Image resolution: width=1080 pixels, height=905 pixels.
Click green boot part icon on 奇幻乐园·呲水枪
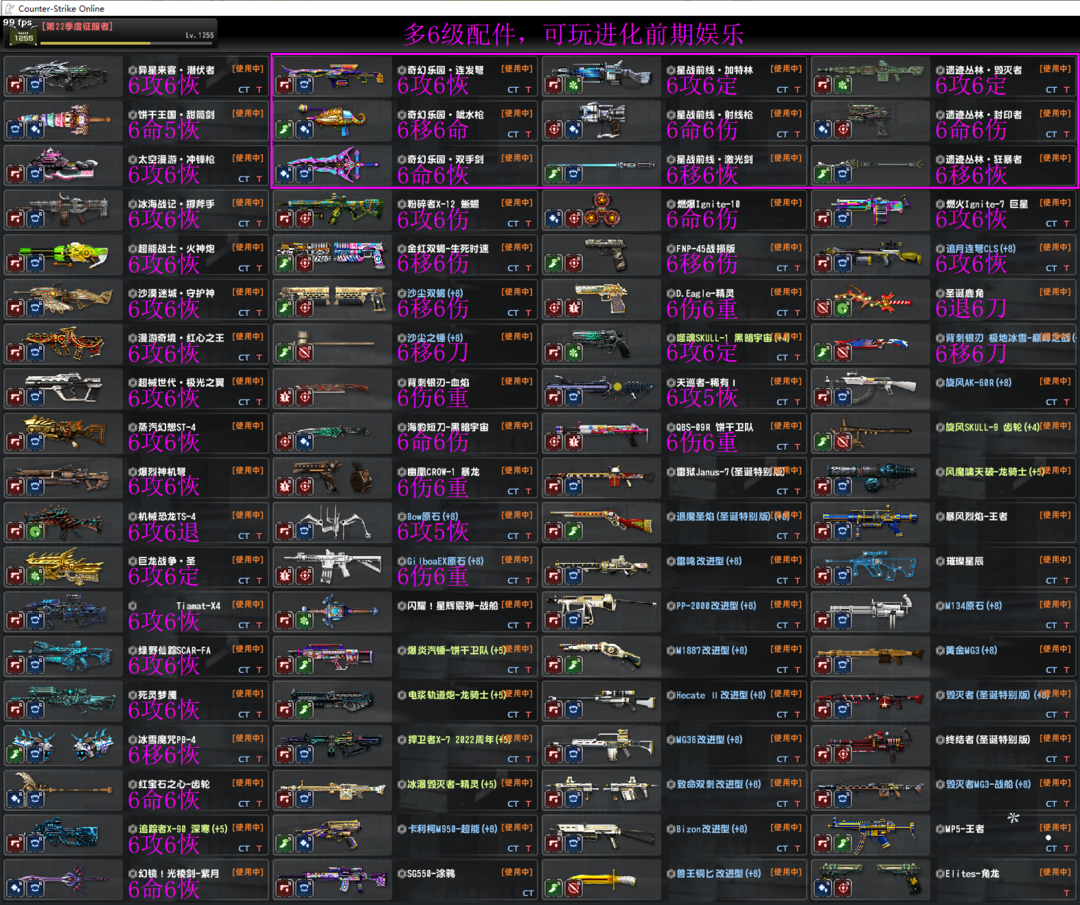pos(285,130)
